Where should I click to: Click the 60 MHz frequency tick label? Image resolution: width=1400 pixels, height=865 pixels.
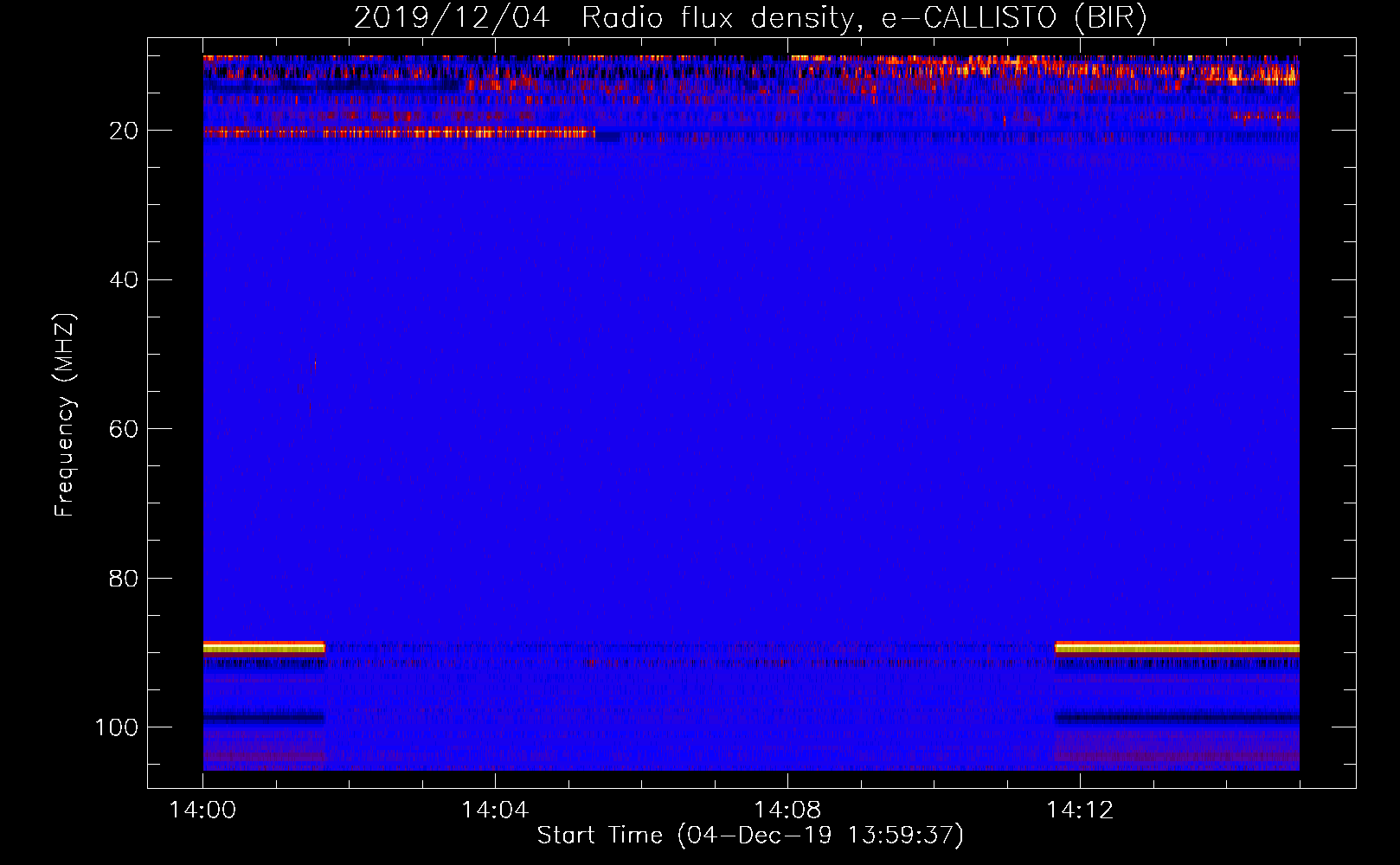tap(124, 430)
